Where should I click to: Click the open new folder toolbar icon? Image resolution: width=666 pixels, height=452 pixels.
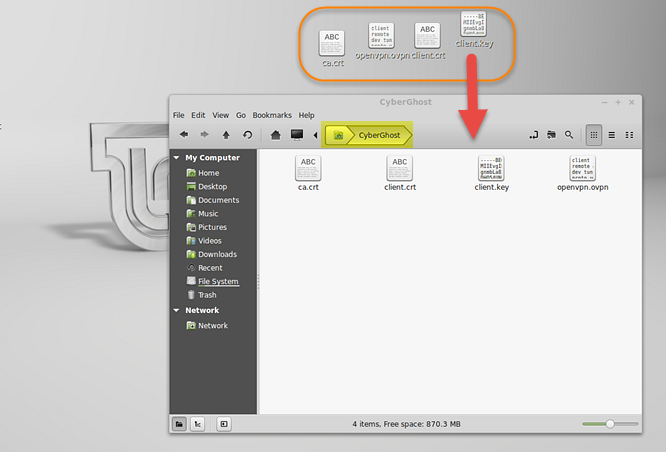tap(551, 135)
